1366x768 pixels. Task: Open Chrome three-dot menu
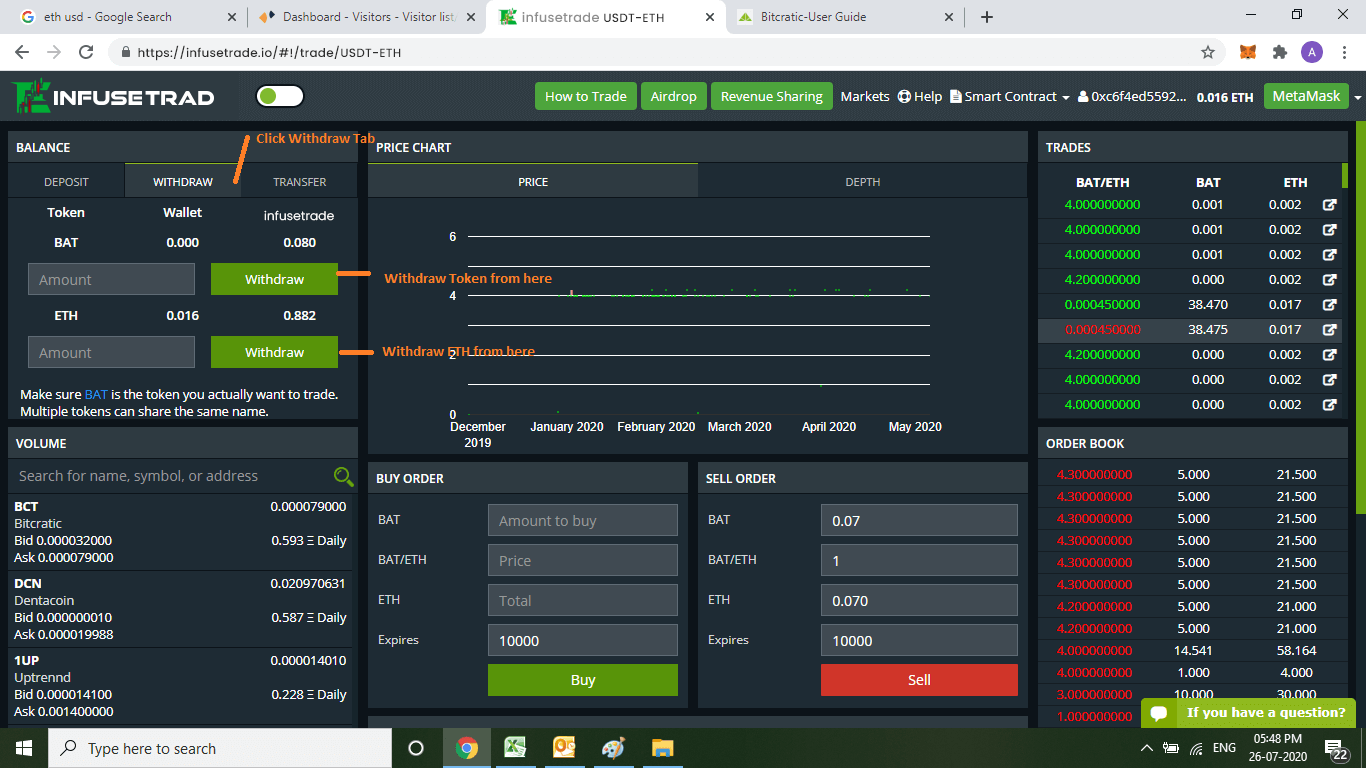pos(1345,52)
